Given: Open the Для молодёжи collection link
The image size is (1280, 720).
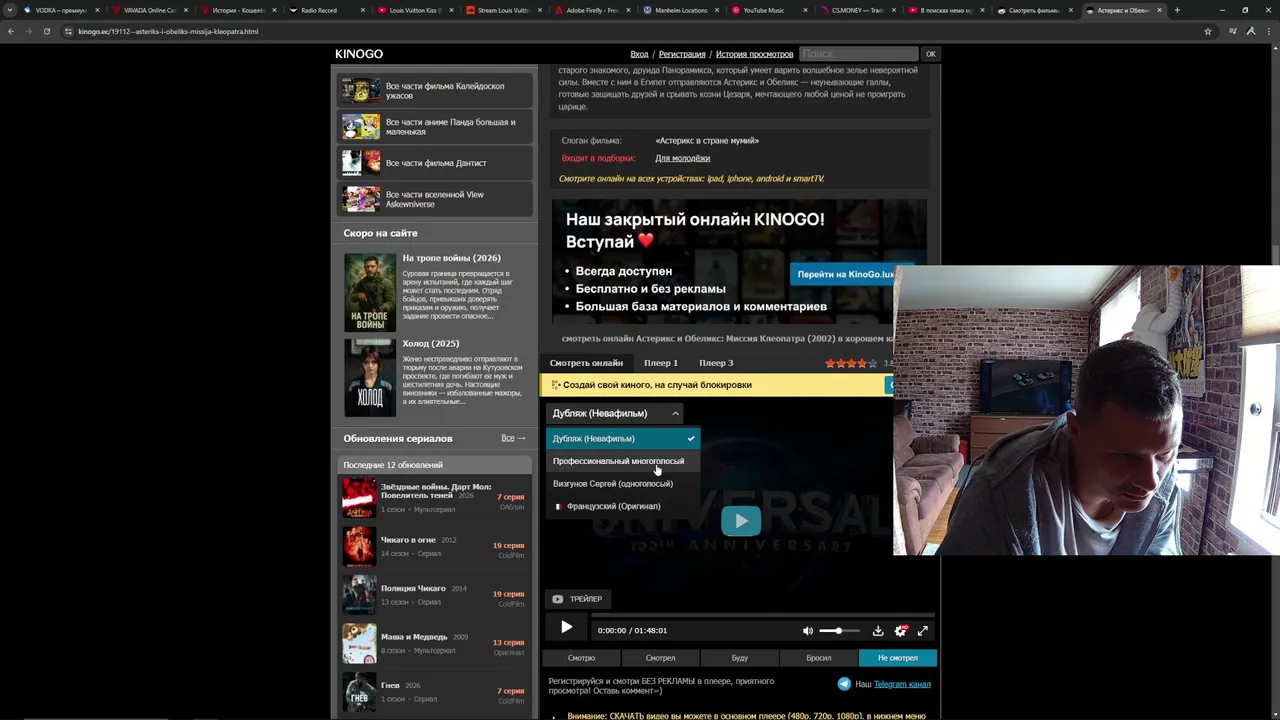Looking at the screenshot, I should (683, 158).
